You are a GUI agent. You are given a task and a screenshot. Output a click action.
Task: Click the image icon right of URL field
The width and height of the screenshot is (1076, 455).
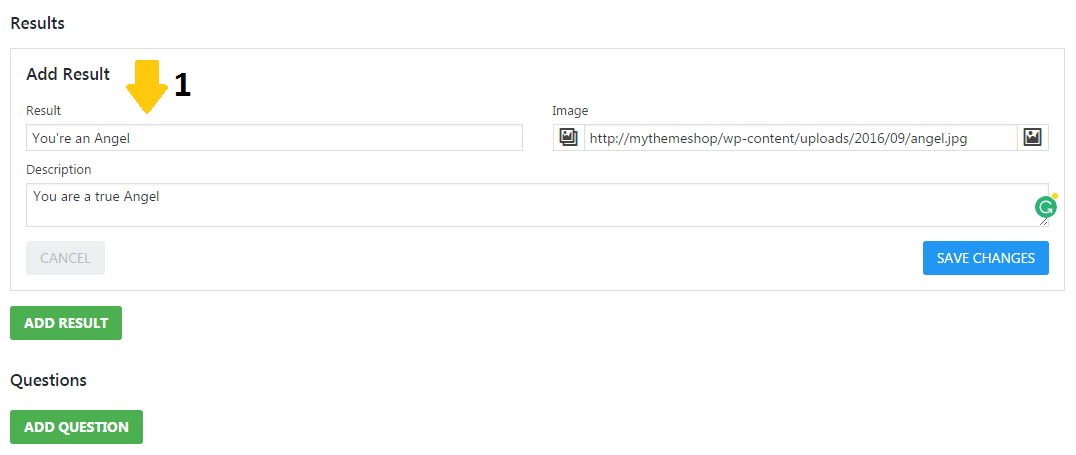(x=1033, y=138)
